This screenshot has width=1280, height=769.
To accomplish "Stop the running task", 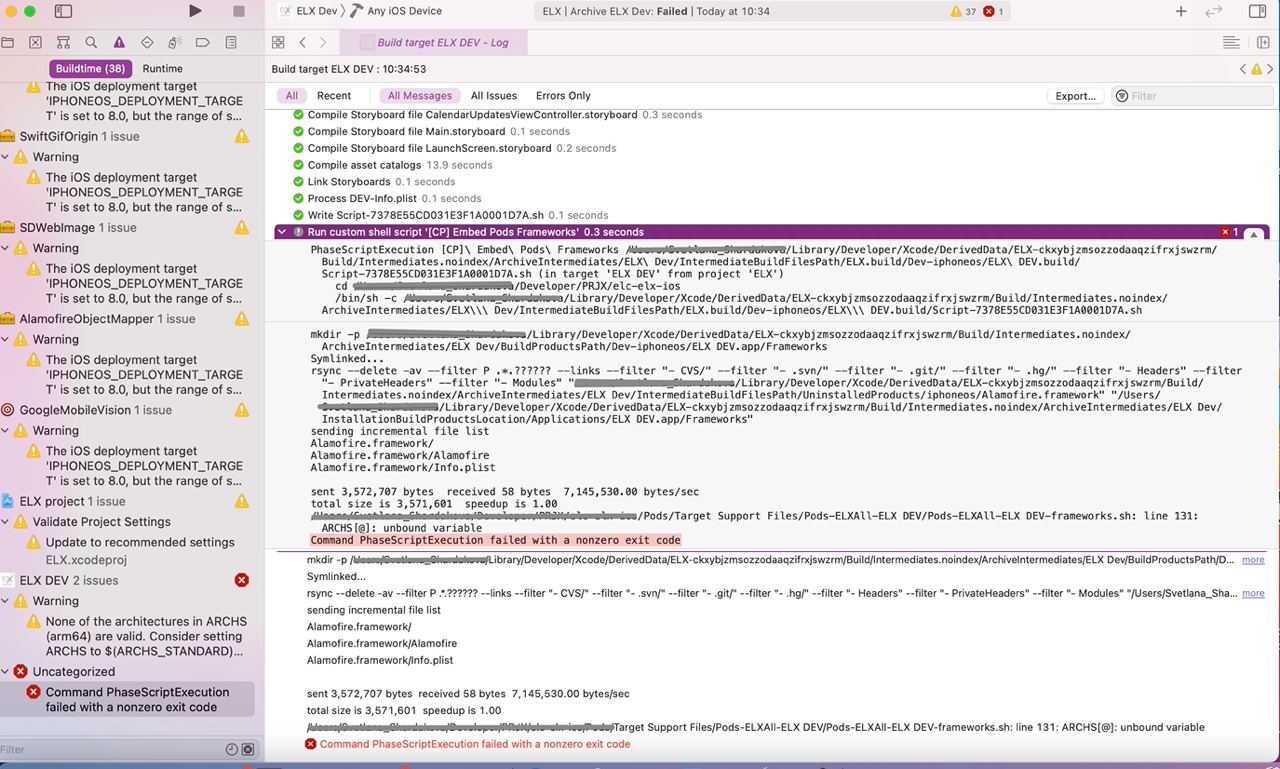I will 238,11.
